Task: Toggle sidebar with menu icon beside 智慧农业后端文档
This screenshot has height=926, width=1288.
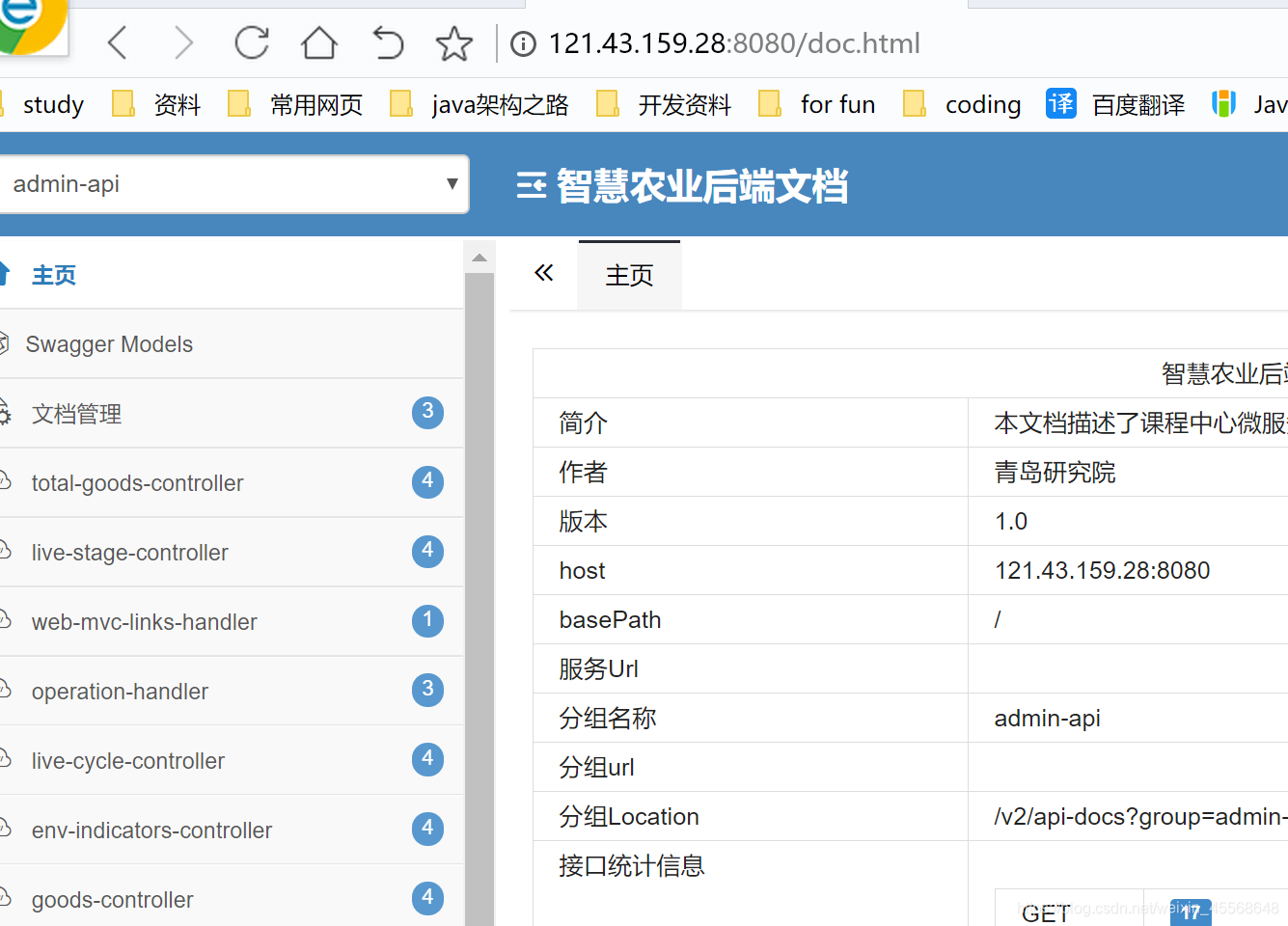Action: pos(532,185)
